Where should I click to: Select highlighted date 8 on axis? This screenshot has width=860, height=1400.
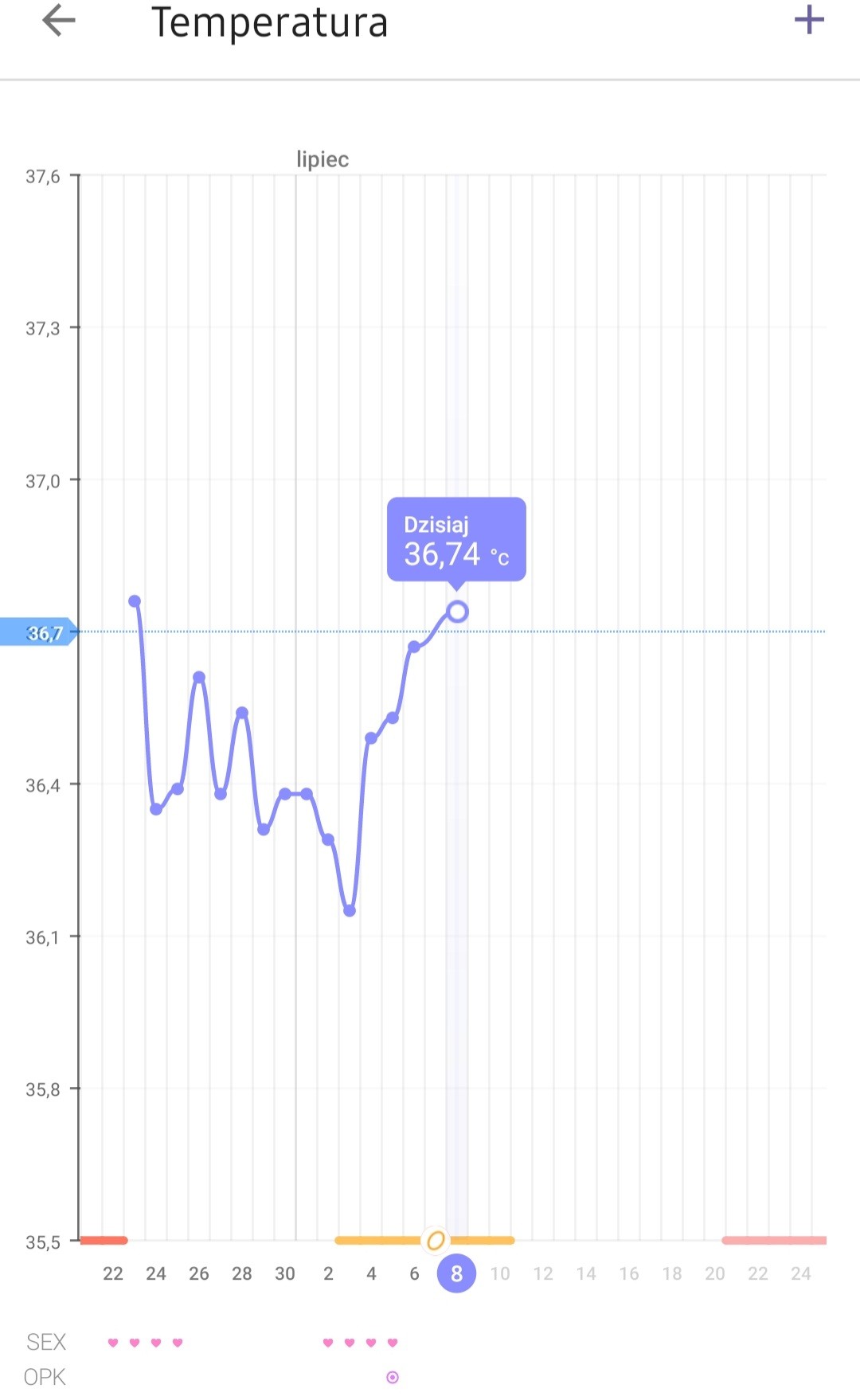point(456,1273)
